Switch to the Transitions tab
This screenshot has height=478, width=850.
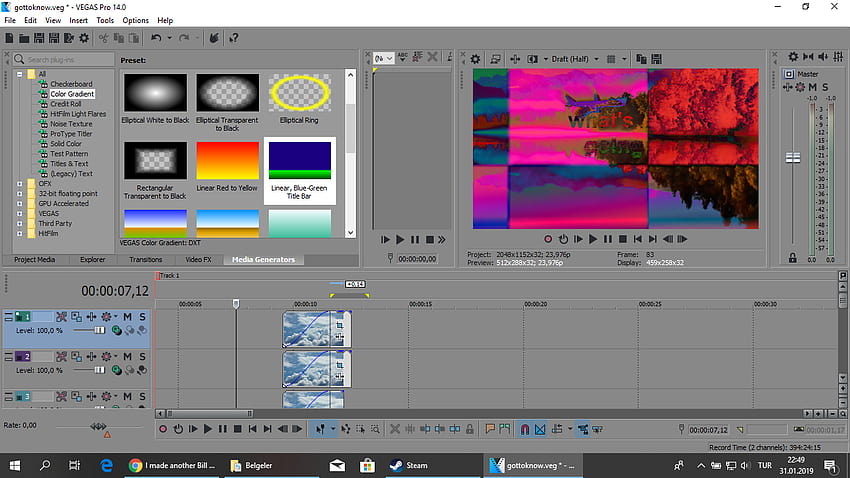pos(146,260)
